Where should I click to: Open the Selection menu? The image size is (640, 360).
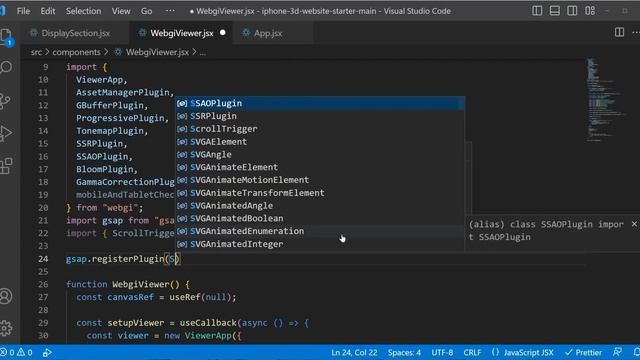pyautogui.click(x=83, y=11)
